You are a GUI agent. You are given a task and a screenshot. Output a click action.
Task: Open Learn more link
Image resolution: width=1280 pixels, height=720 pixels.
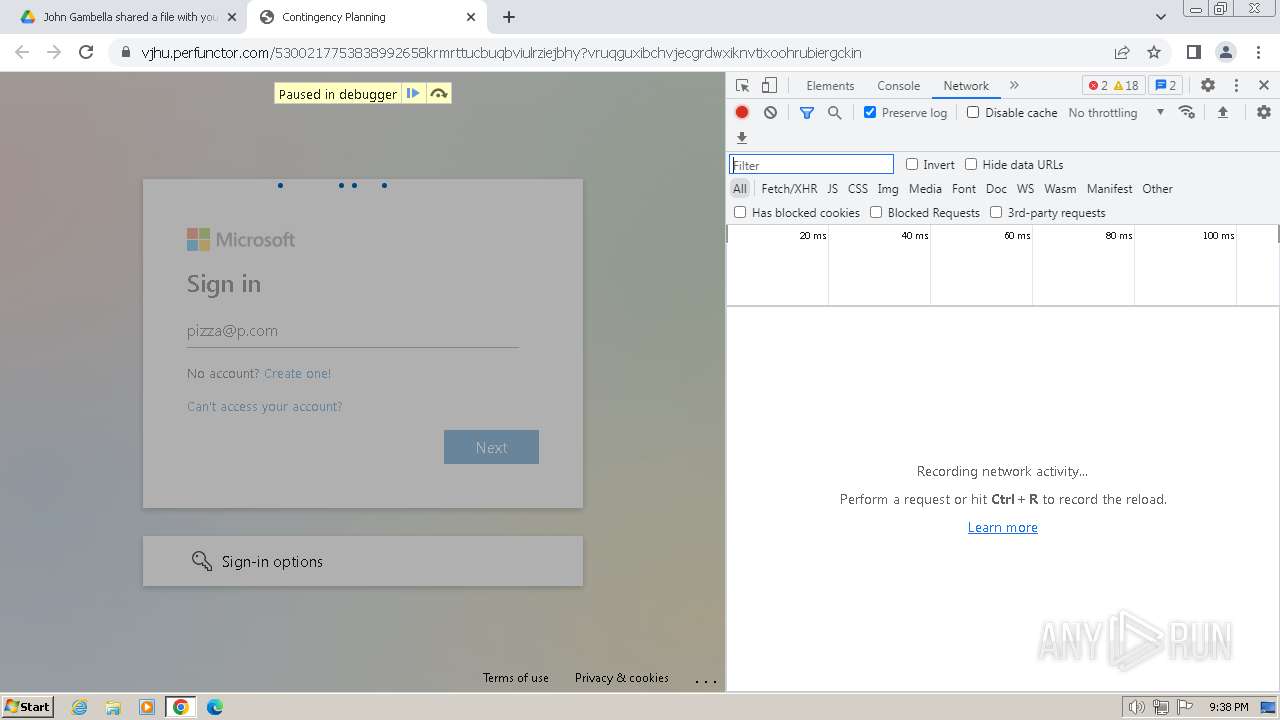[x=1002, y=528]
